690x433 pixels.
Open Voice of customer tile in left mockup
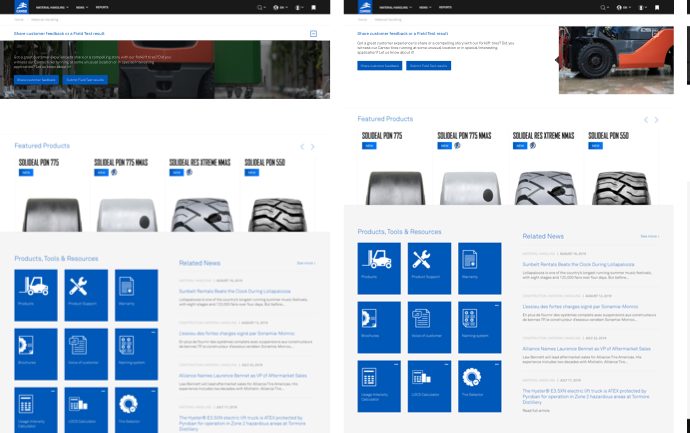86,354
